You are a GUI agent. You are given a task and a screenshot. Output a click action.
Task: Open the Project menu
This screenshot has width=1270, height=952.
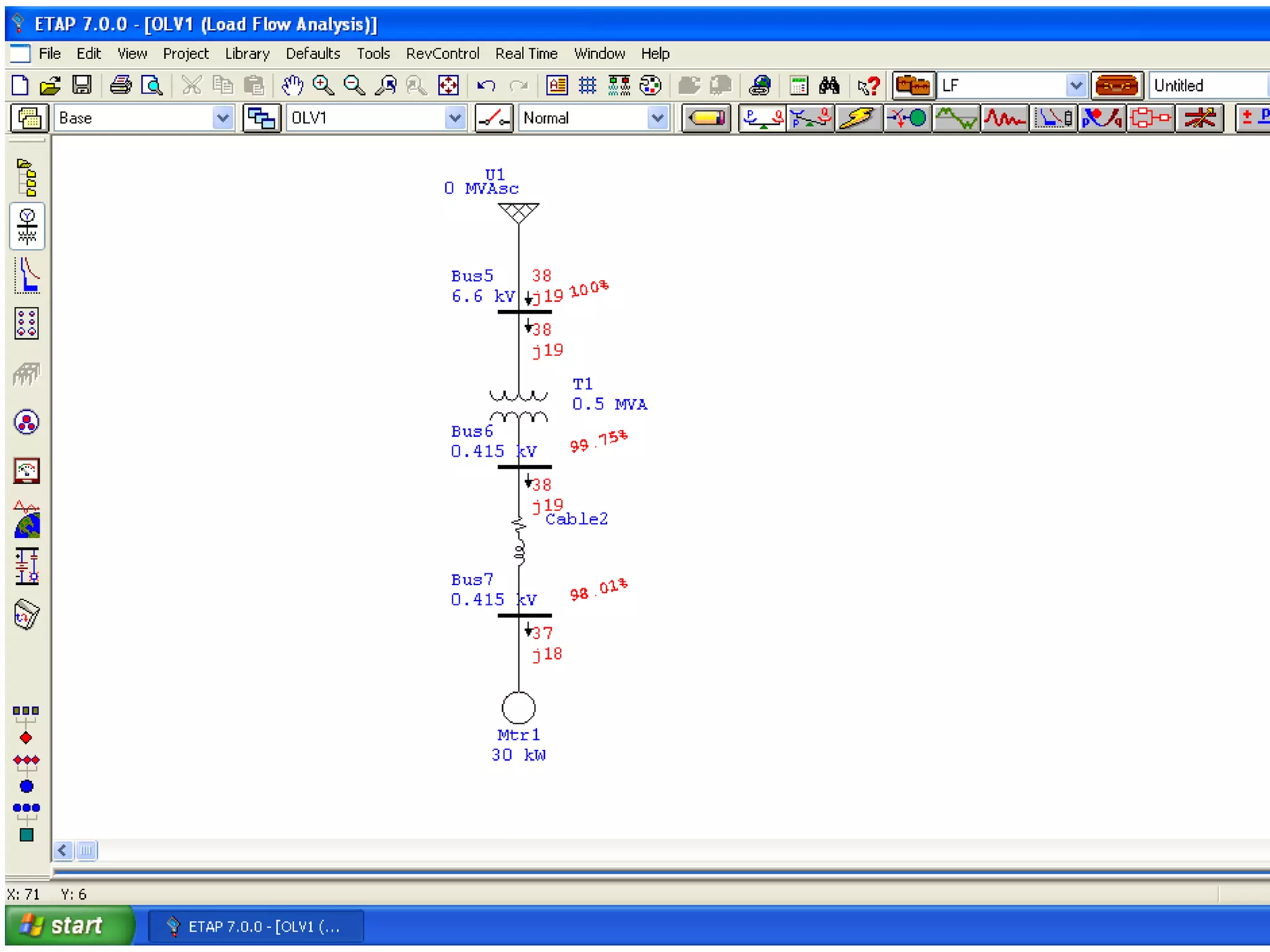(x=185, y=53)
